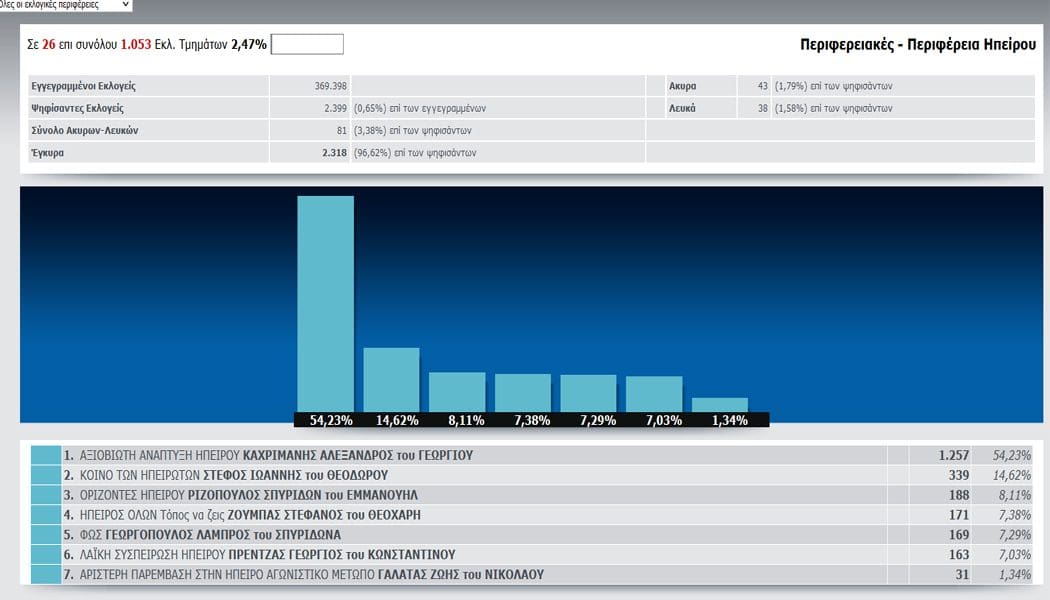Select the ΑΞΙΟΒΙΩΤΗ ΑΝΑΠΤΥΞΗ ΗΠΕΙΡΟΥ ΚΑΧΡΙΜΑΝΗΣ entry
1050x600 pixels.
coord(268,455)
